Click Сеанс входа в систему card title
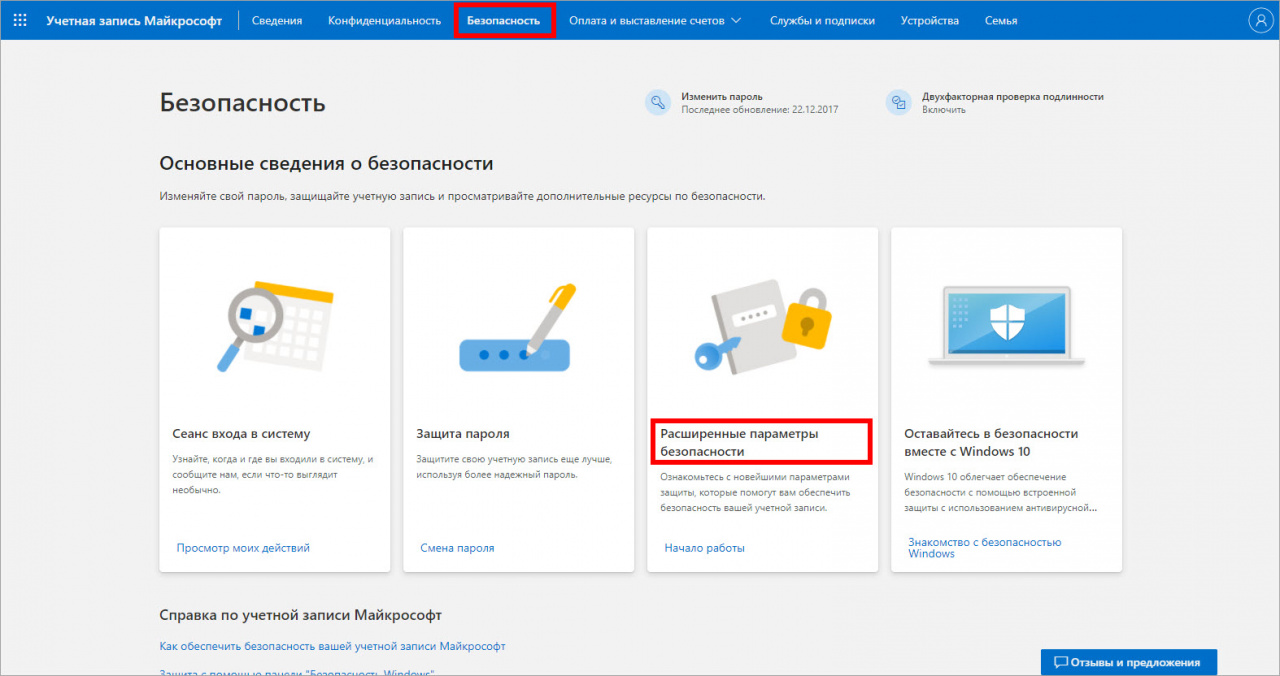This screenshot has width=1280, height=676. [241, 434]
